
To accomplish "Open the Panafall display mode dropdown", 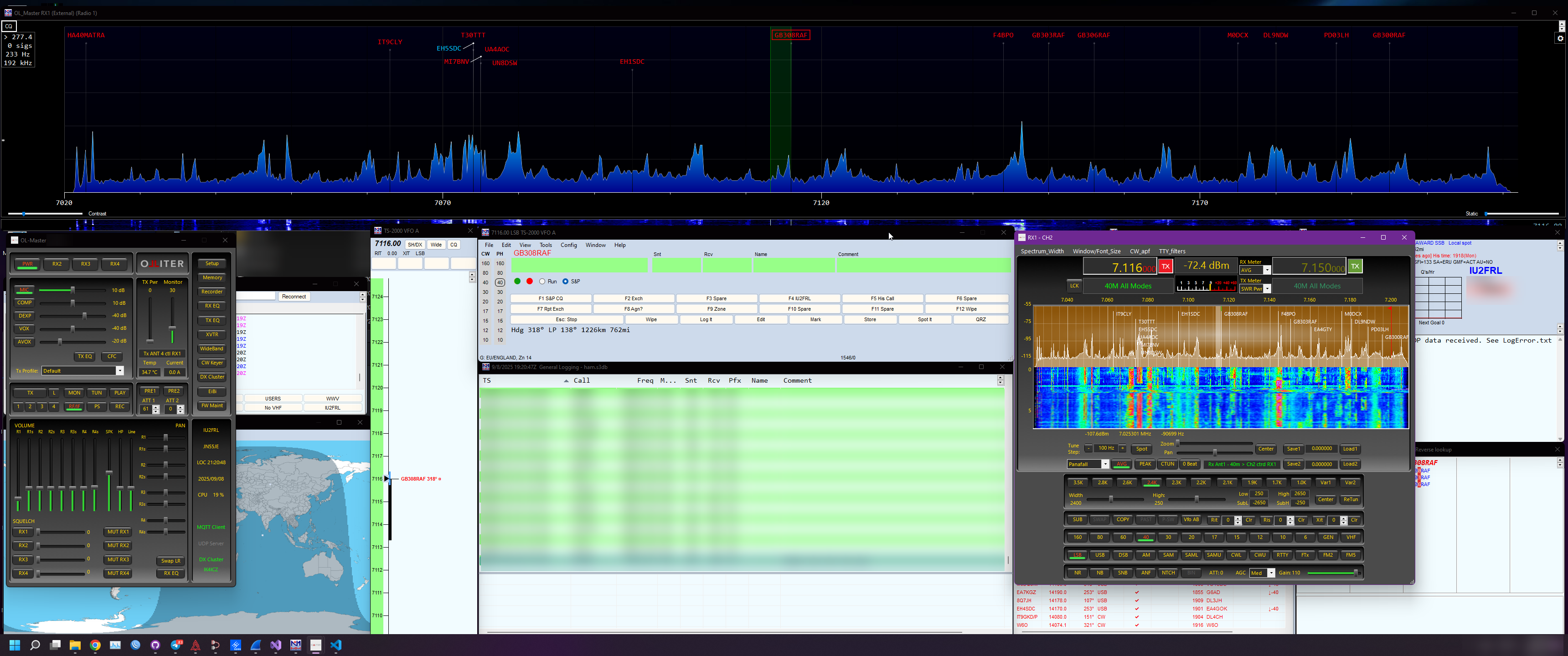I will point(1105,464).
